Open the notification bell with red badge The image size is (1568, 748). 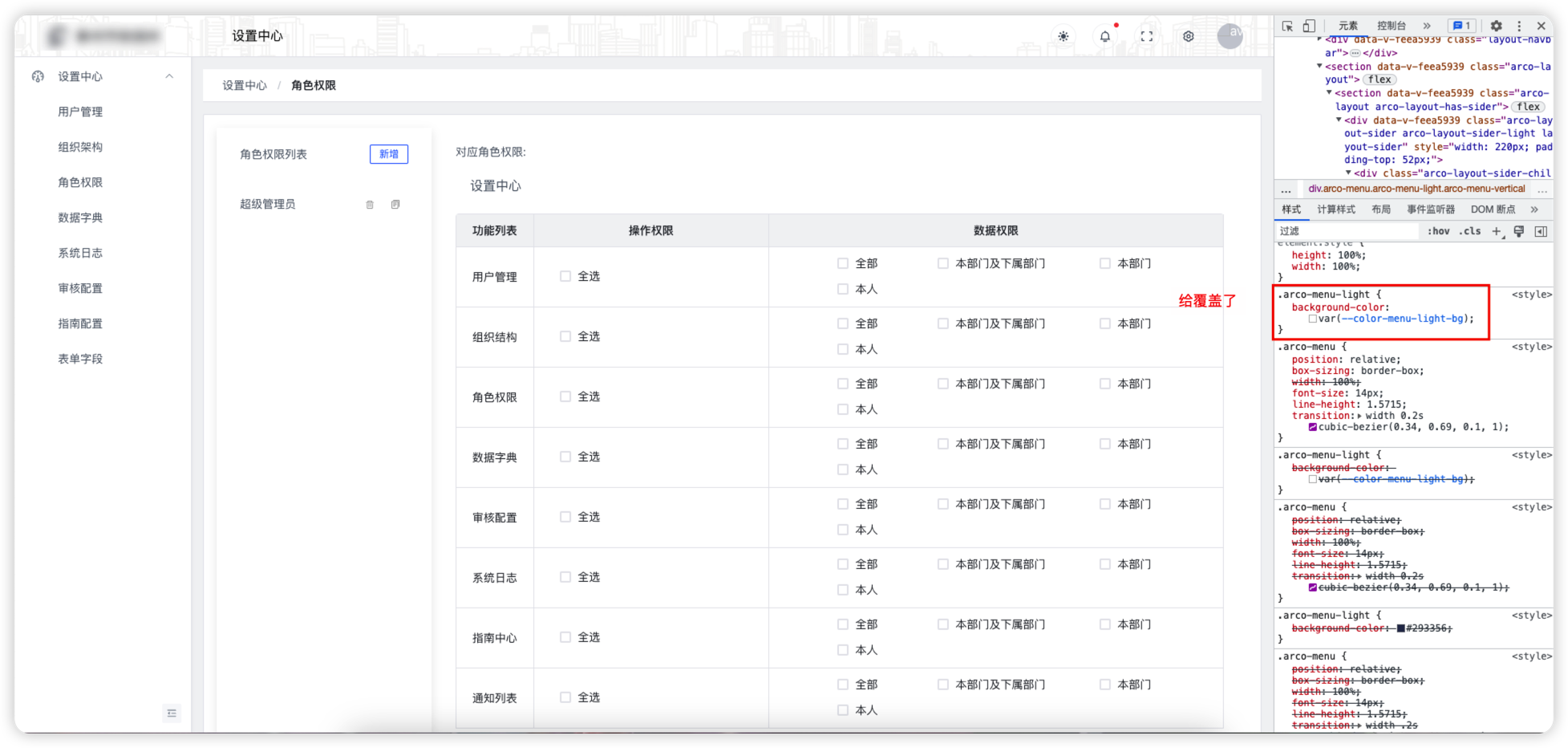click(1104, 36)
